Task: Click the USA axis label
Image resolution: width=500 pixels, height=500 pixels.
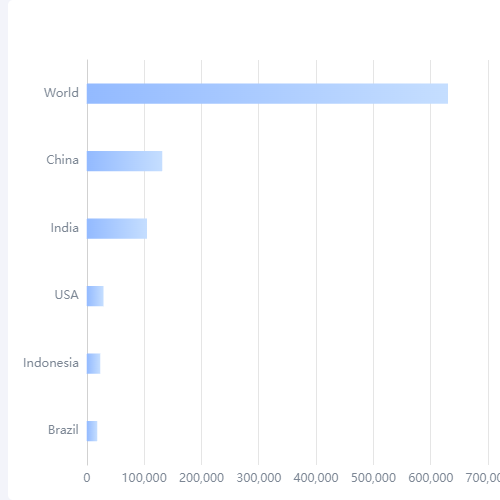Action: 67,295
